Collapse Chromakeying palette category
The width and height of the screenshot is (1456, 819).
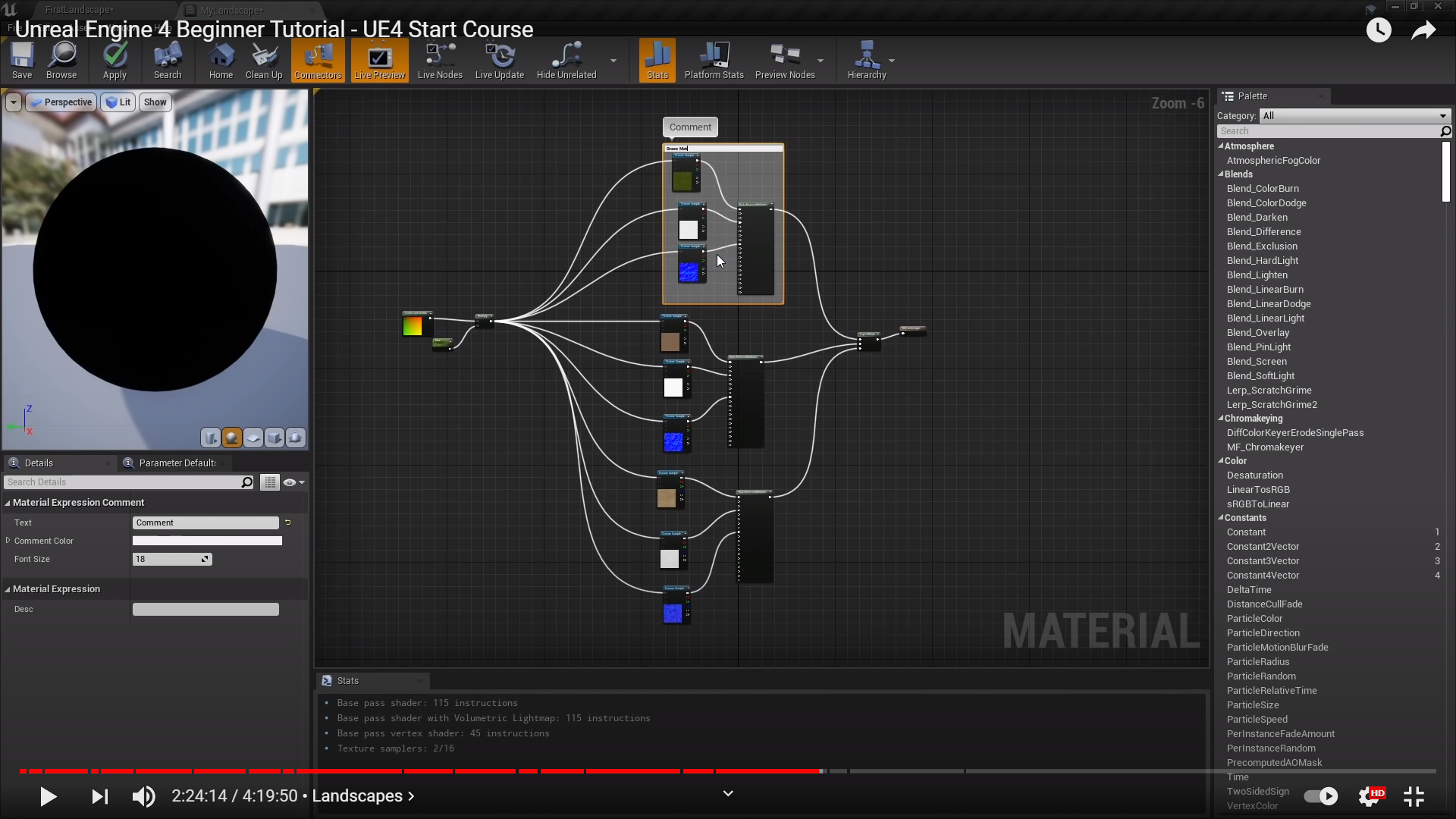click(1221, 419)
